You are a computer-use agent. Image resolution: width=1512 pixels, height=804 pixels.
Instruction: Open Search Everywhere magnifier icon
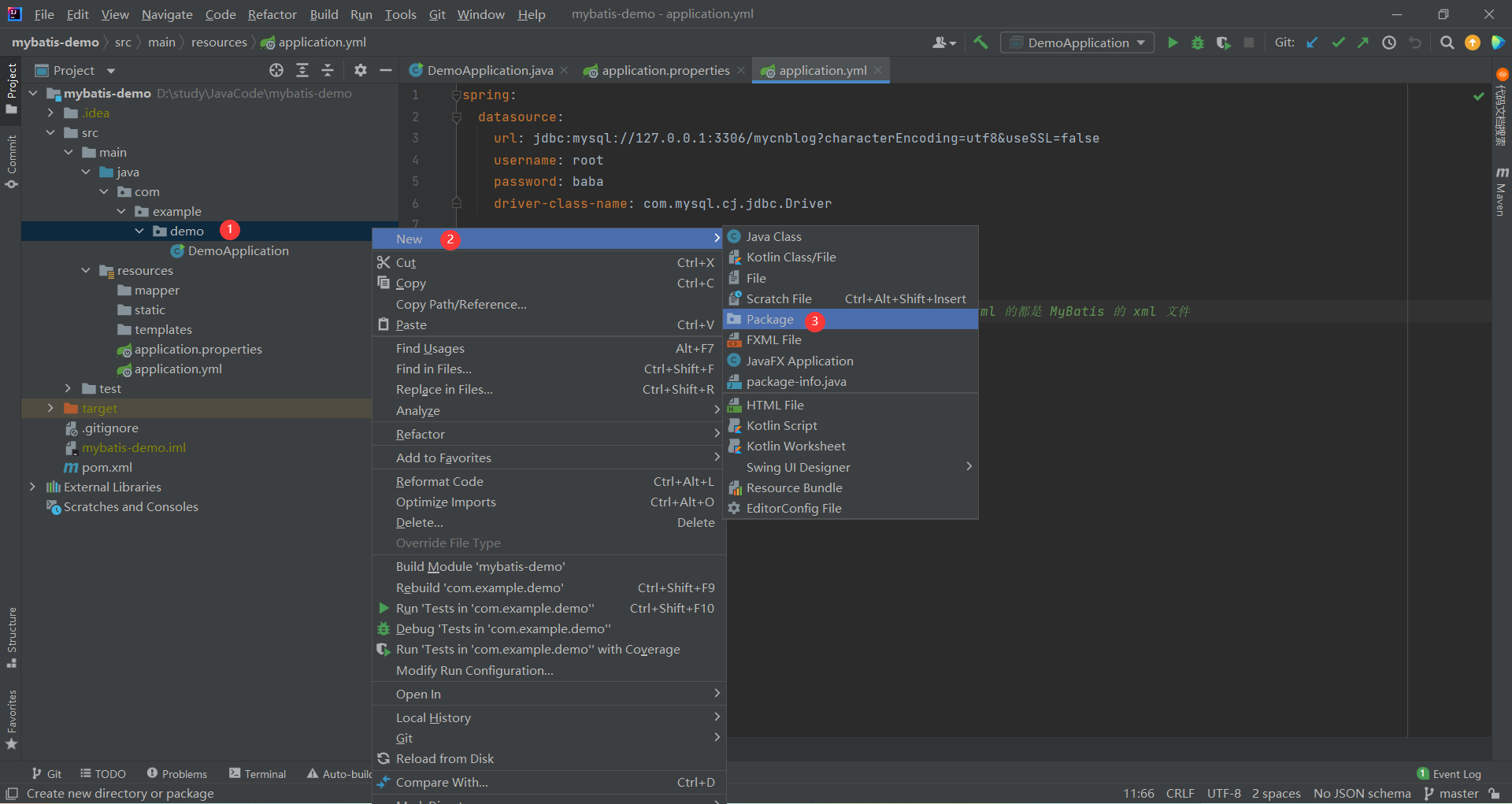pyautogui.click(x=1447, y=43)
